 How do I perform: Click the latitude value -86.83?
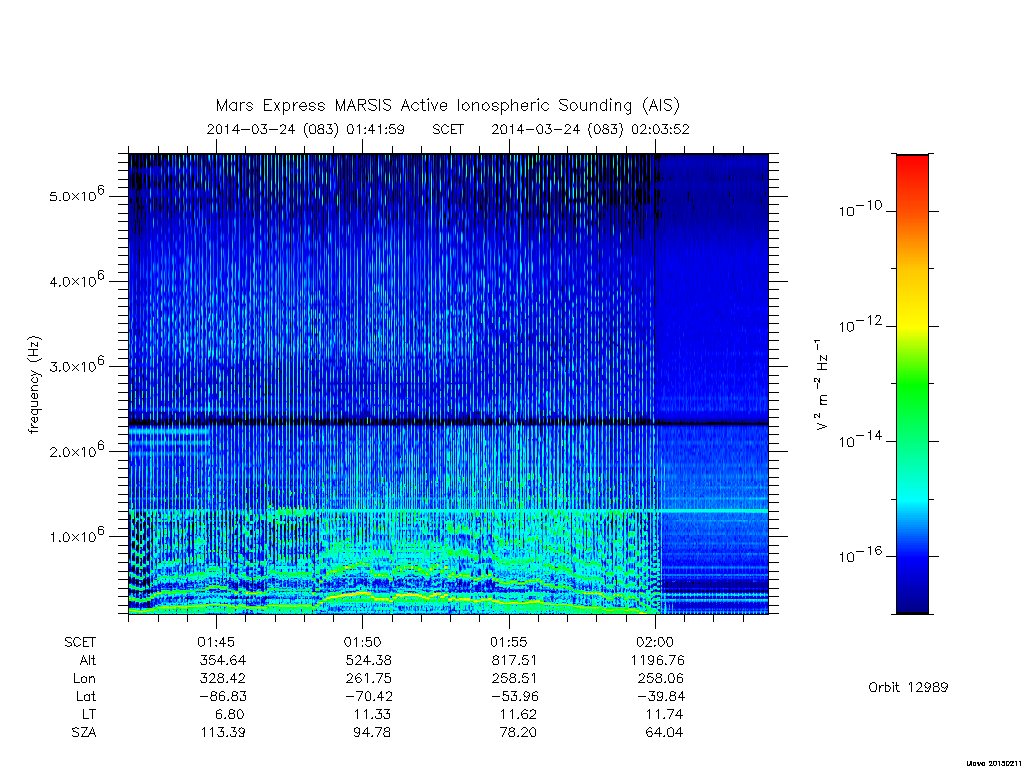pos(223,696)
